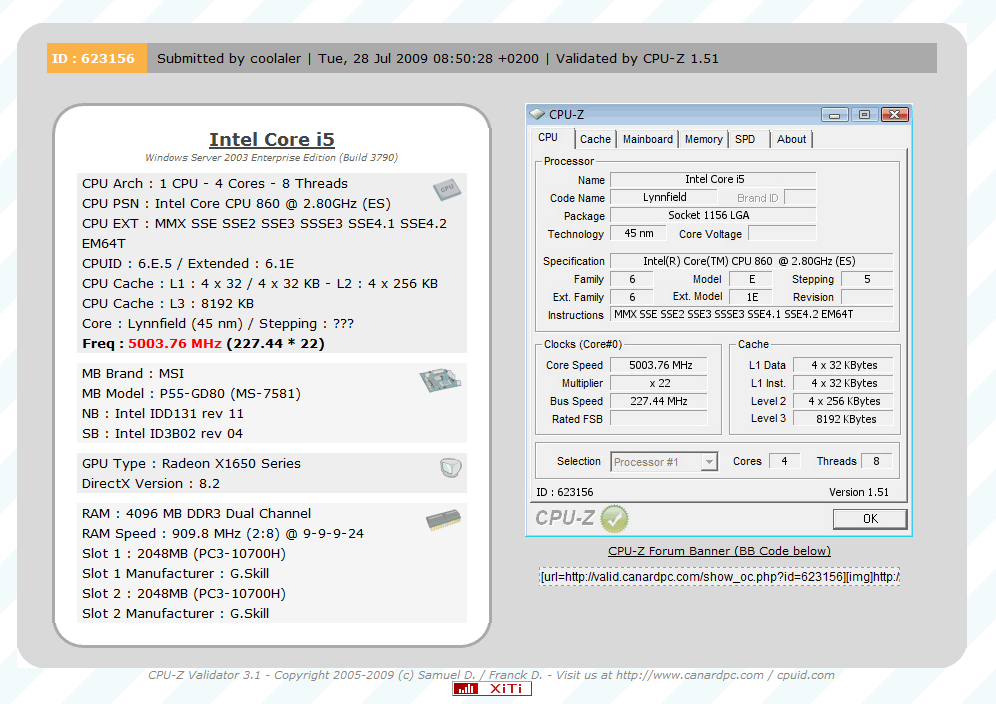This screenshot has width=996, height=704.
Task: Switch to the Memory tab
Action: [x=703, y=139]
